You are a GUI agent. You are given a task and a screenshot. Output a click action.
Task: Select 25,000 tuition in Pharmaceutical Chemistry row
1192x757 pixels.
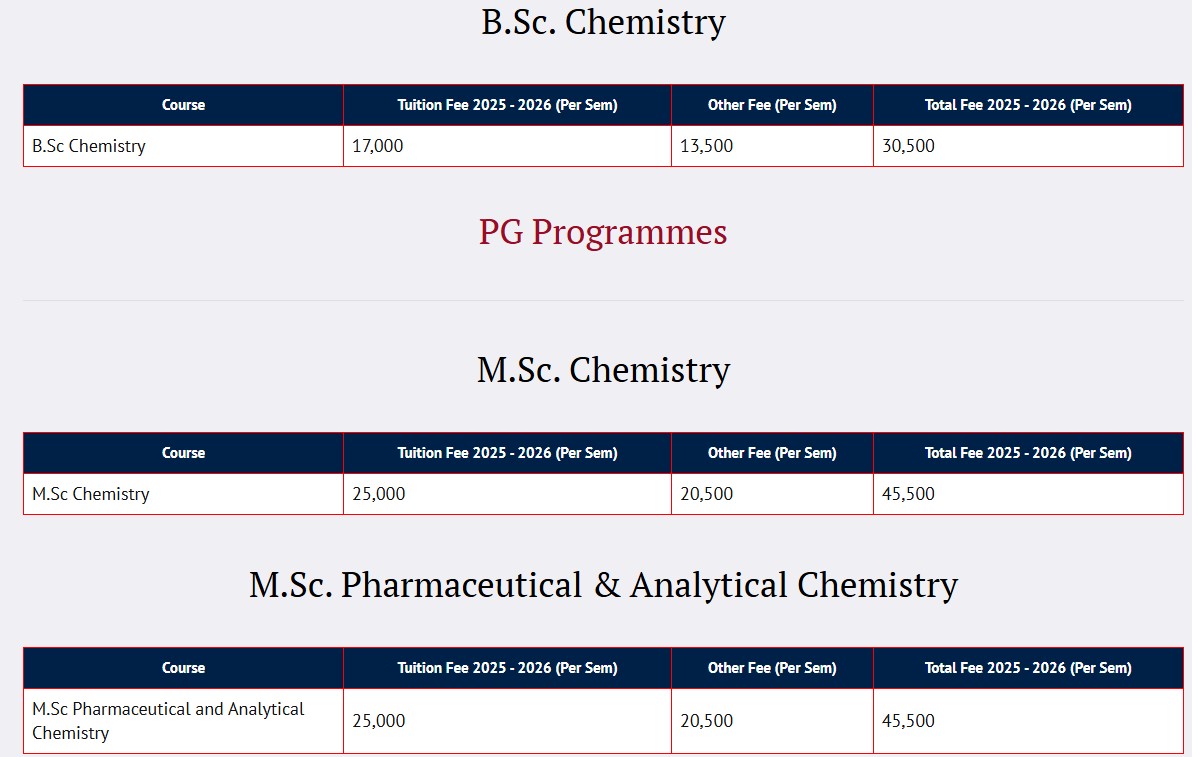coord(379,721)
